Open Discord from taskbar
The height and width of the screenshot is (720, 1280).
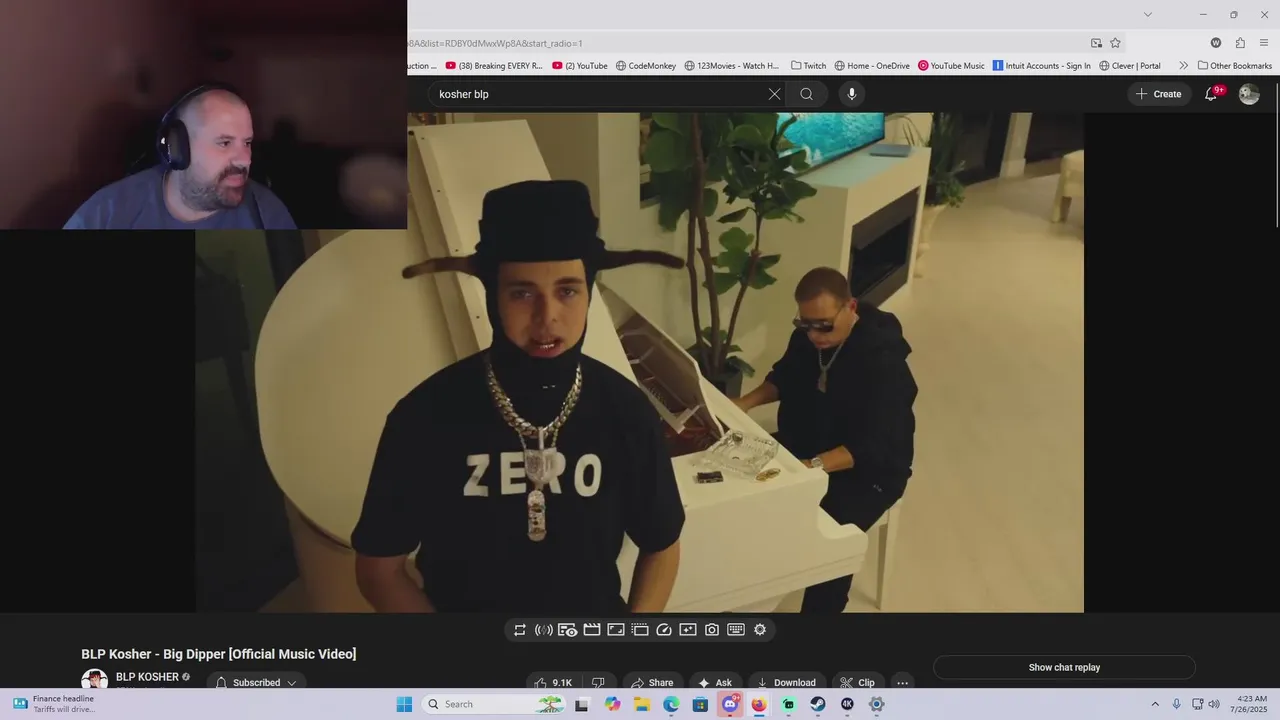(x=730, y=704)
